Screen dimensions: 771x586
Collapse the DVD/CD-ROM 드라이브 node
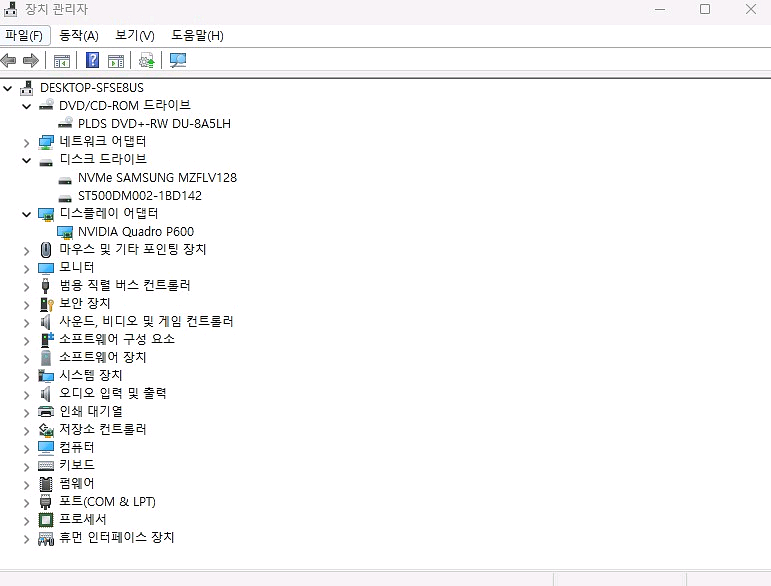pos(27,106)
